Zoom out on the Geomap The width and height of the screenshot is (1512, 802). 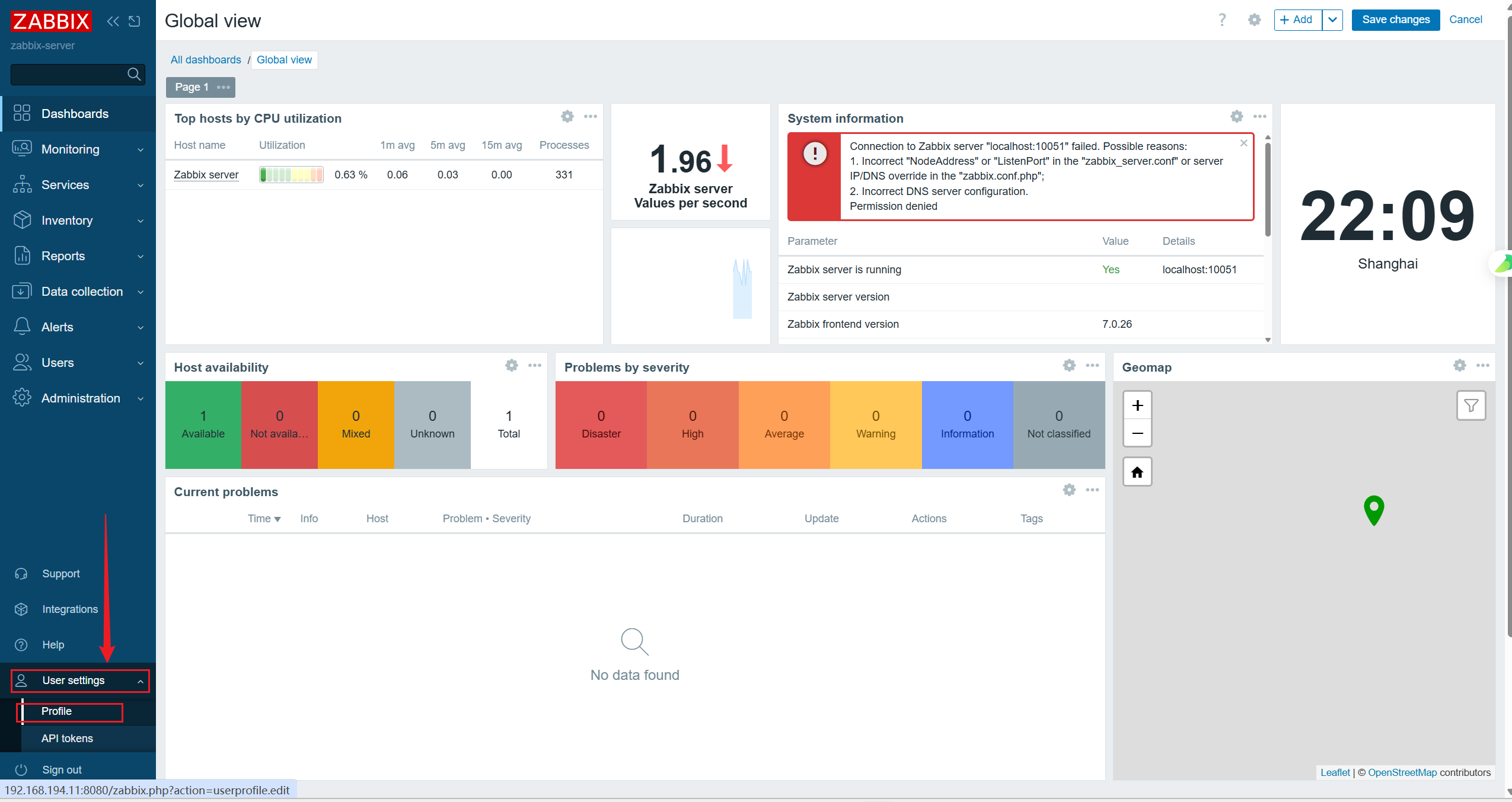point(1137,433)
